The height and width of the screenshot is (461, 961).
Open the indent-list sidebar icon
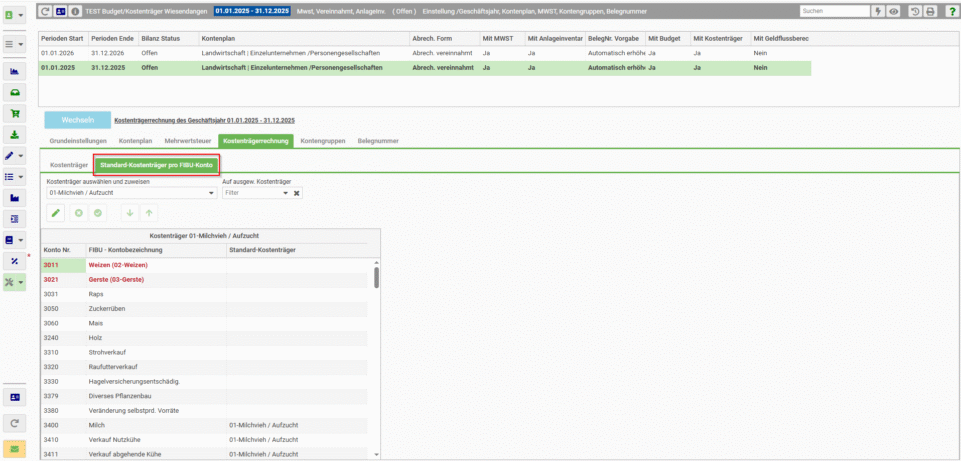click(x=15, y=219)
